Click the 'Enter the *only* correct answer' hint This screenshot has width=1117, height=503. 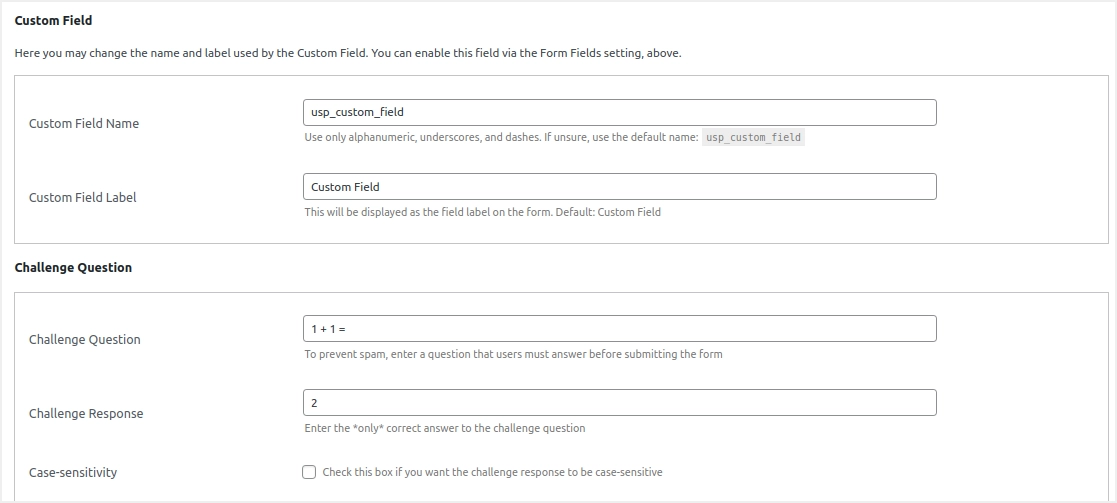445,428
